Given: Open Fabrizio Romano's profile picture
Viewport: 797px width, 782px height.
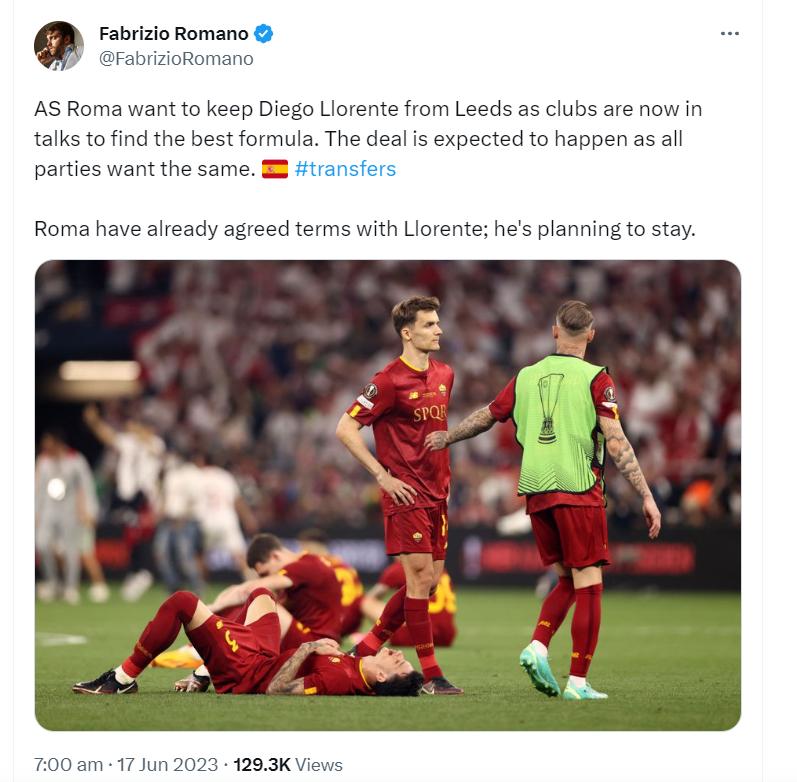Looking at the screenshot, I should pyautogui.click(x=58, y=46).
